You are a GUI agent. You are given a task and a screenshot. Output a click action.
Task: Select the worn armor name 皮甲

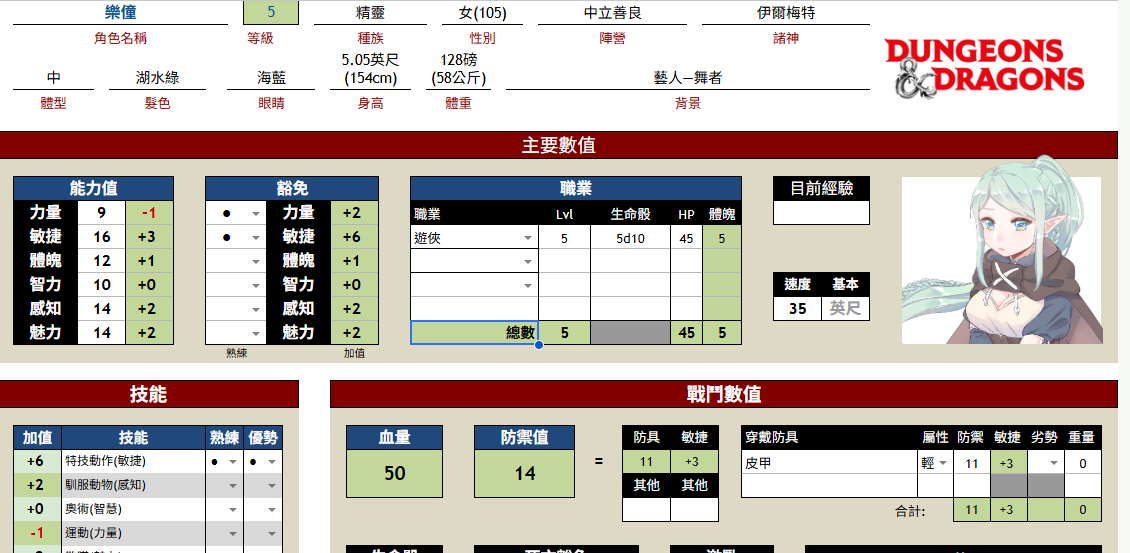point(829,463)
